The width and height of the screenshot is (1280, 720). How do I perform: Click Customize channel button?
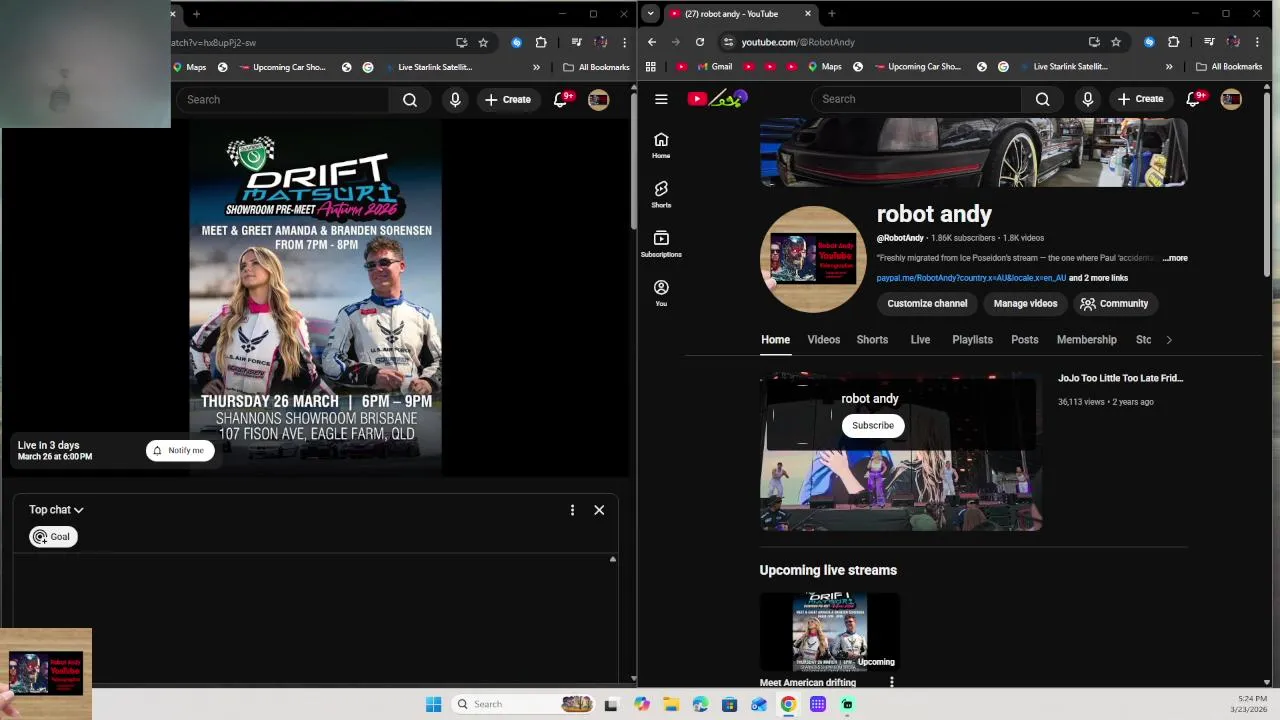(927, 304)
